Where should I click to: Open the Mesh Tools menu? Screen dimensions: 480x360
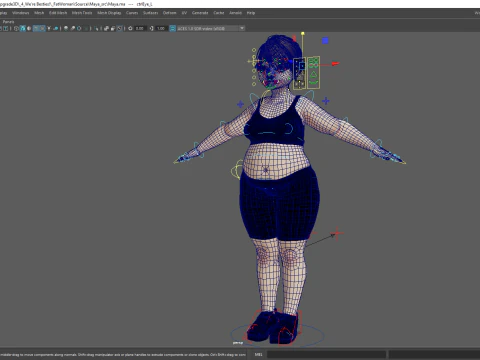[x=82, y=13]
